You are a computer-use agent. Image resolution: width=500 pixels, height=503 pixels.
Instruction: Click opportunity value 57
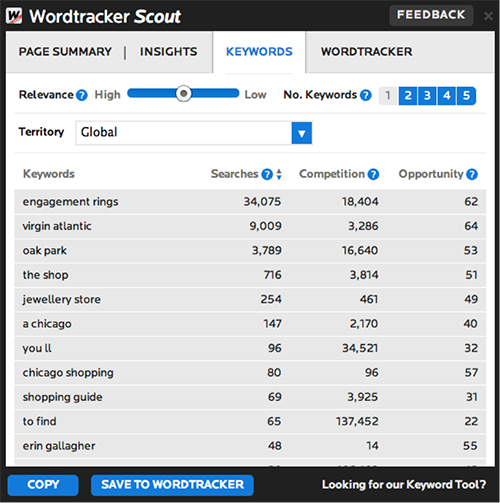[471, 373]
